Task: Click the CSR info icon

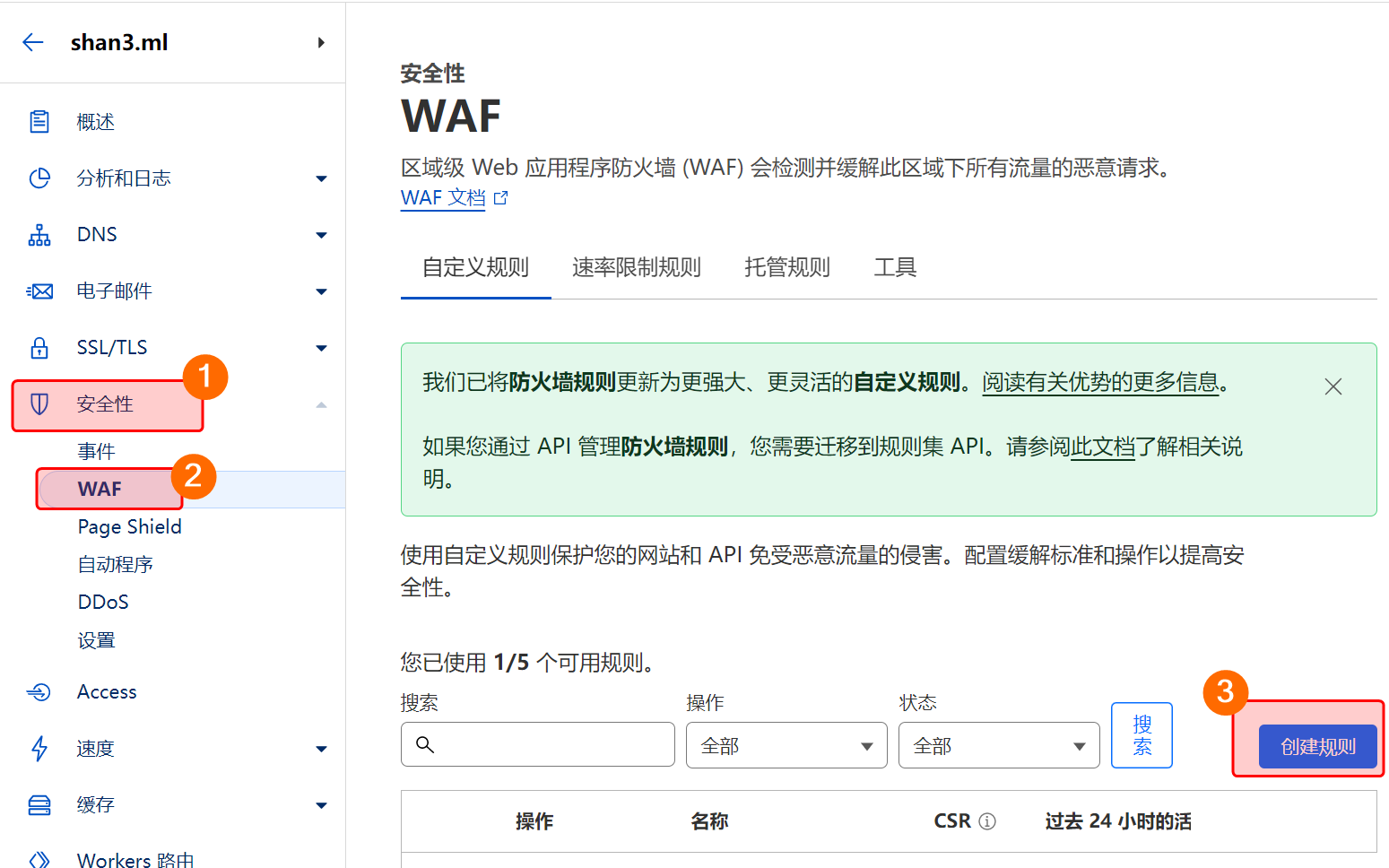Action: click(987, 821)
